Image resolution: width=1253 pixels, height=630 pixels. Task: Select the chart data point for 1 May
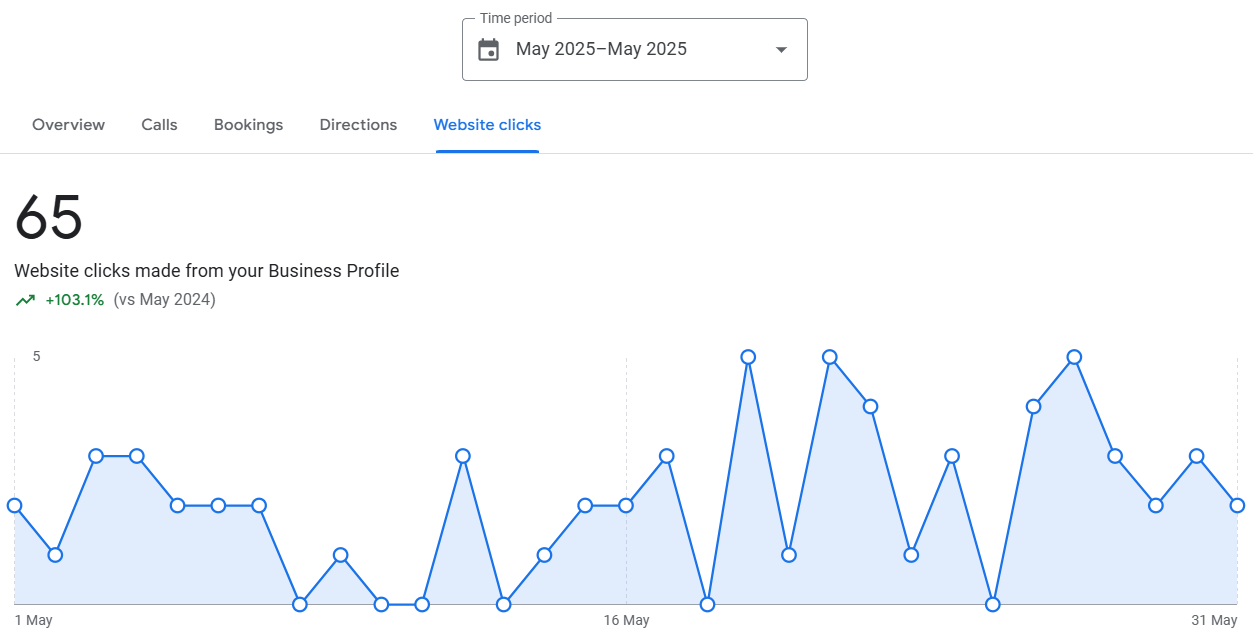click(14, 505)
